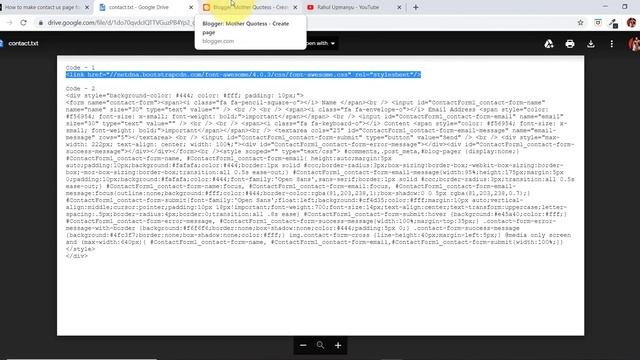The height and width of the screenshot is (360, 640).
Task: Switch to the Blogger Mother Quotess tab
Action: (250, 7)
